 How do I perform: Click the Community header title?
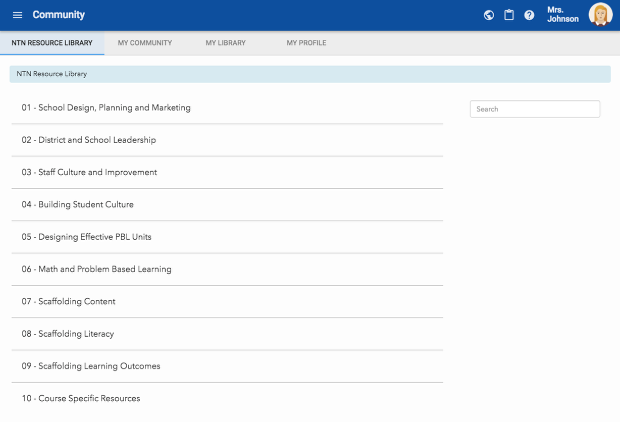click(x=59, y=15)
